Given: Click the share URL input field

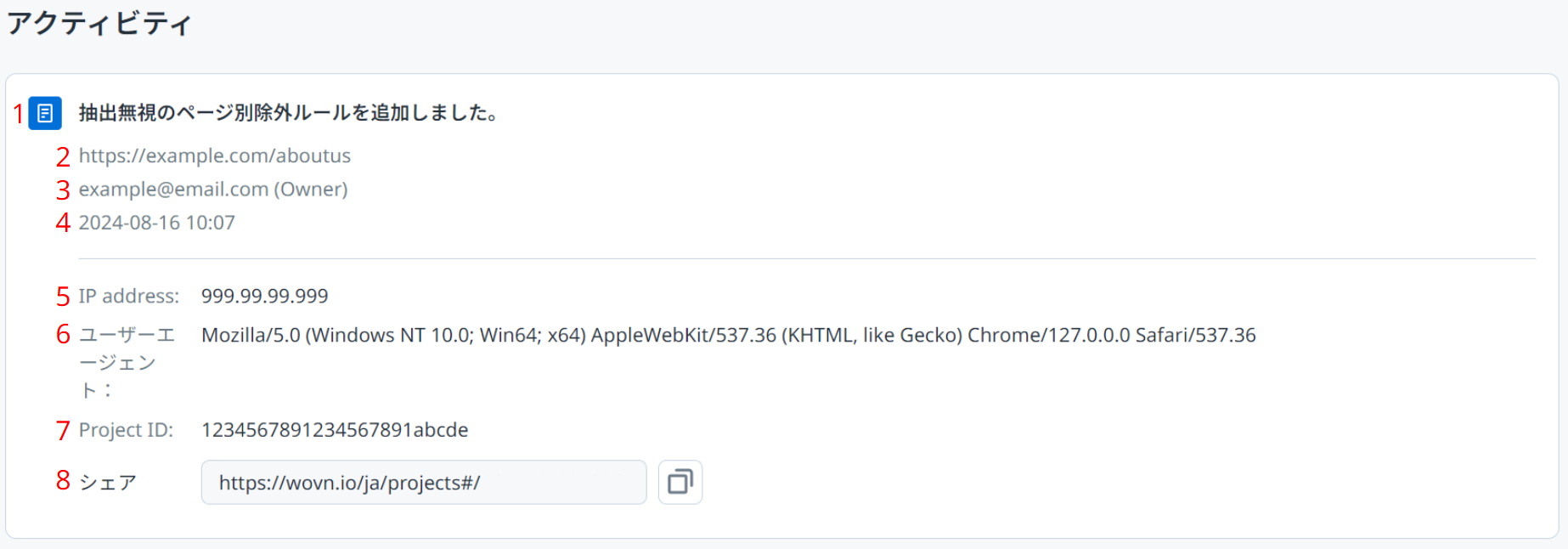Looking at the screenshot, I should click(x=423, y=482).
